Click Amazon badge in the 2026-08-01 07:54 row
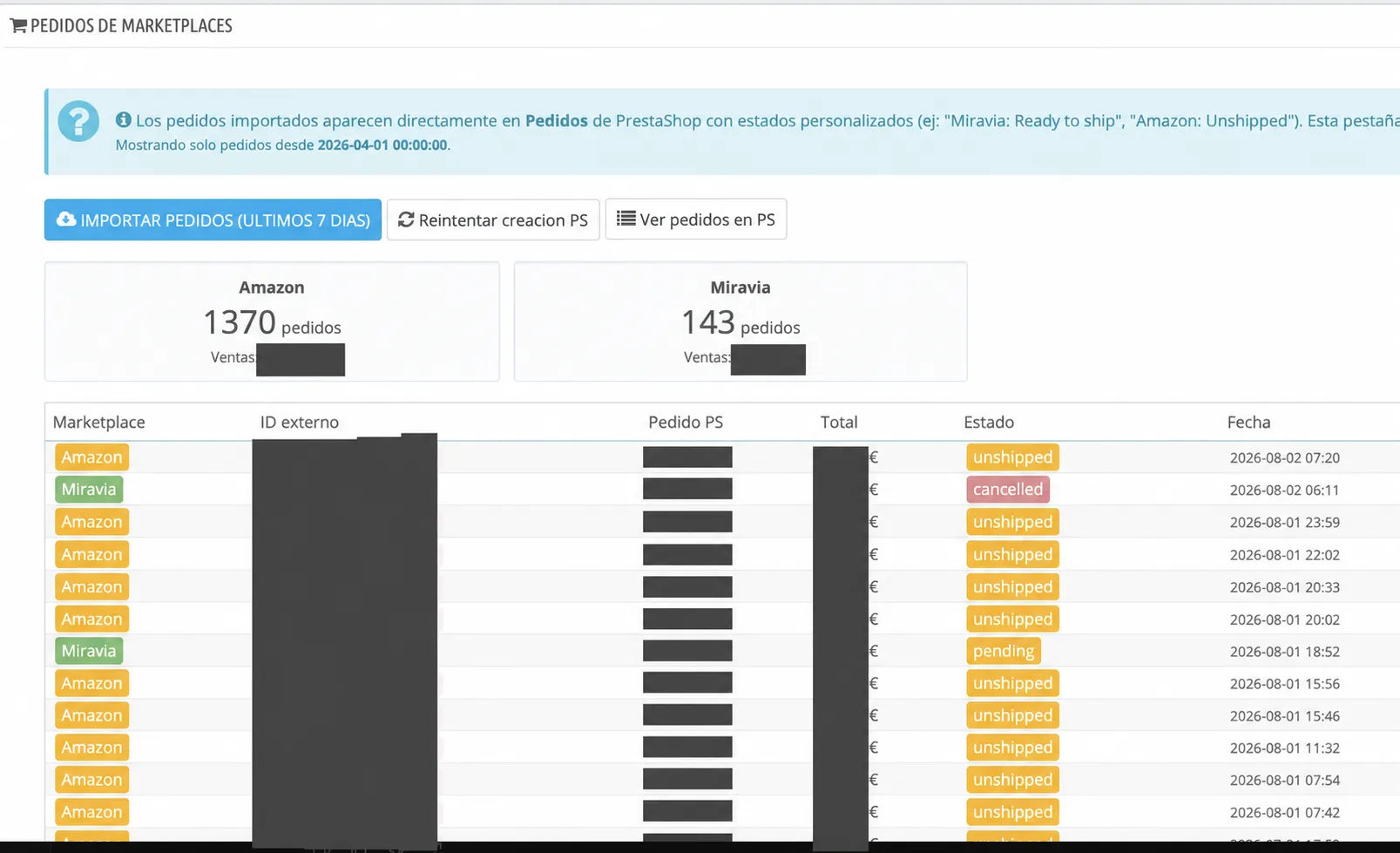Viewport: 1400px width, 853px height. coord(91,780)
